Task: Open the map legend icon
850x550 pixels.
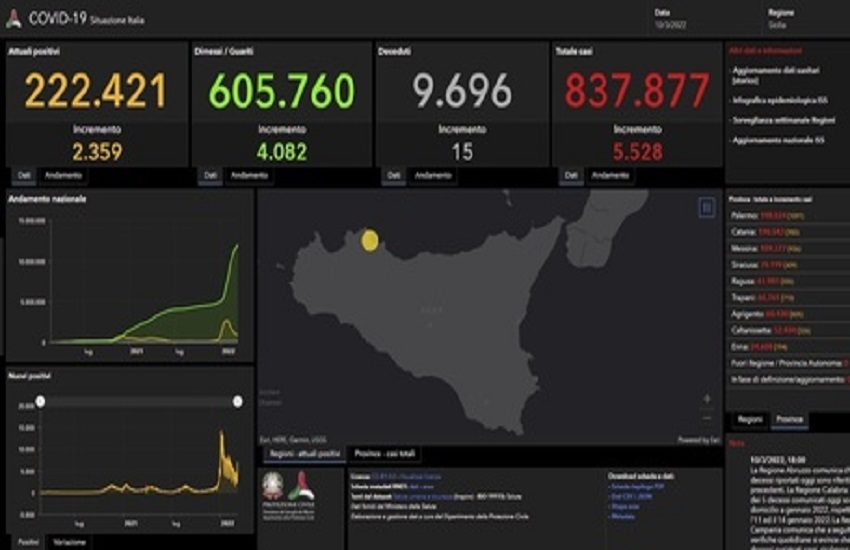Action: (x=707, y=207)
